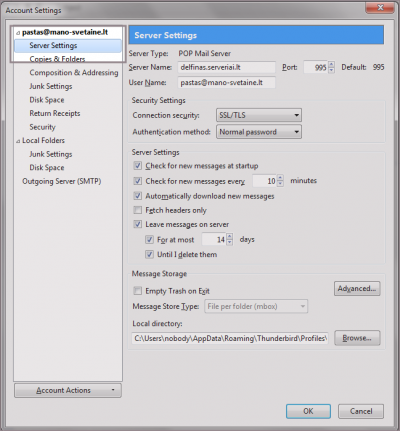This screenshot has height=431, width=400.
Task: Toggle Check for new messages at startup
Action: [138, 166]
